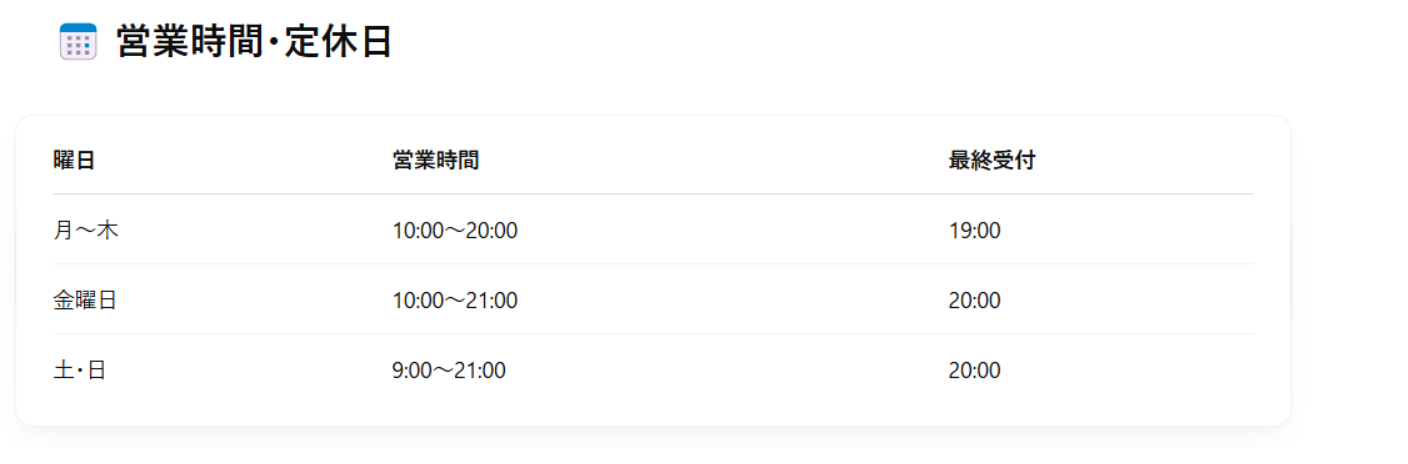Screen dimensions: 1408x464
Task: Select the 営業時間・定休日 heading text
Action: tap(254, 42)
